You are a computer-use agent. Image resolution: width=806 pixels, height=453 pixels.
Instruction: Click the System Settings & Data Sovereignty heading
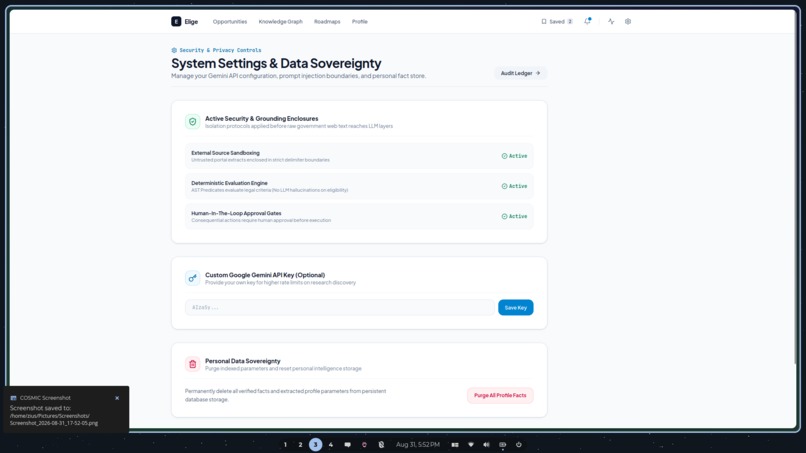[276, 63]
